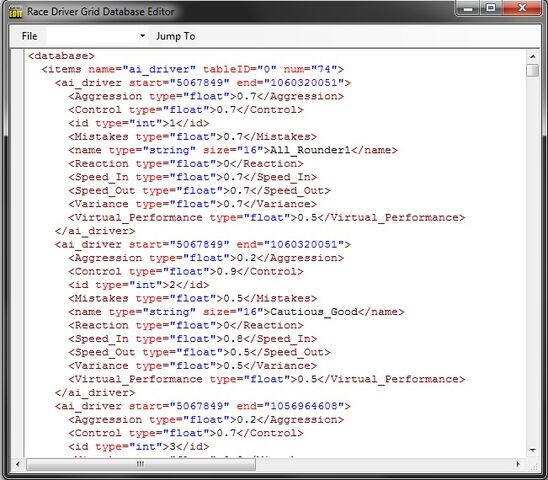Viewport: 548px width, 480px height.
Task: Open the File menu
Action: click(x=29, y=36)
